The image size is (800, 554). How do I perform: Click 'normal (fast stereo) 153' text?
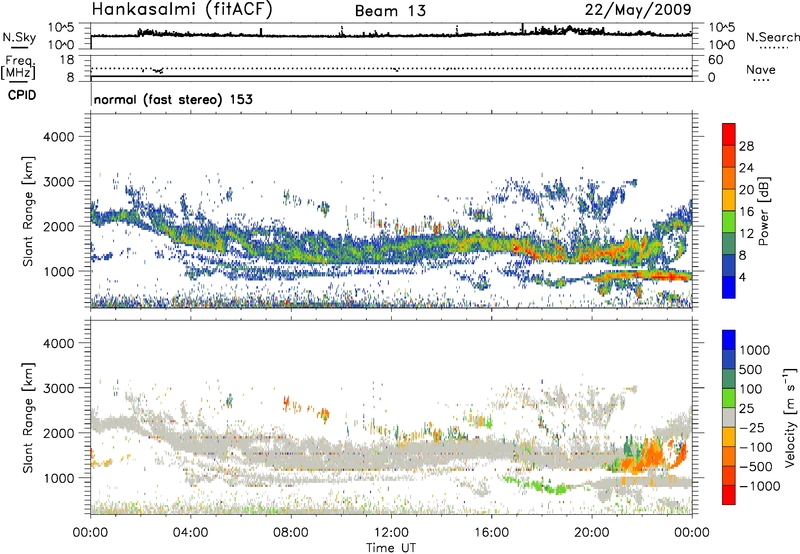coord(173,99)
